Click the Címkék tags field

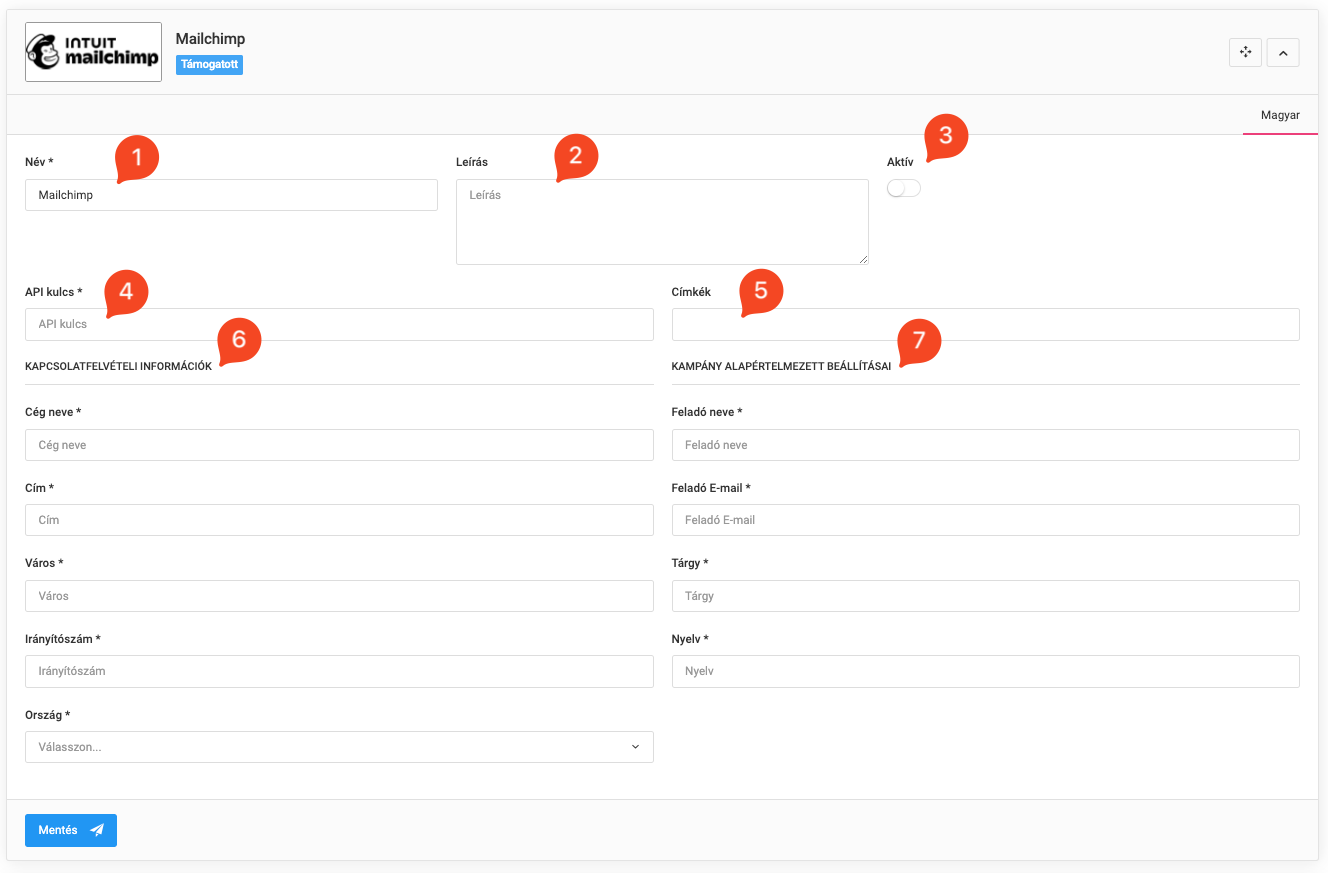coord(985,324)
